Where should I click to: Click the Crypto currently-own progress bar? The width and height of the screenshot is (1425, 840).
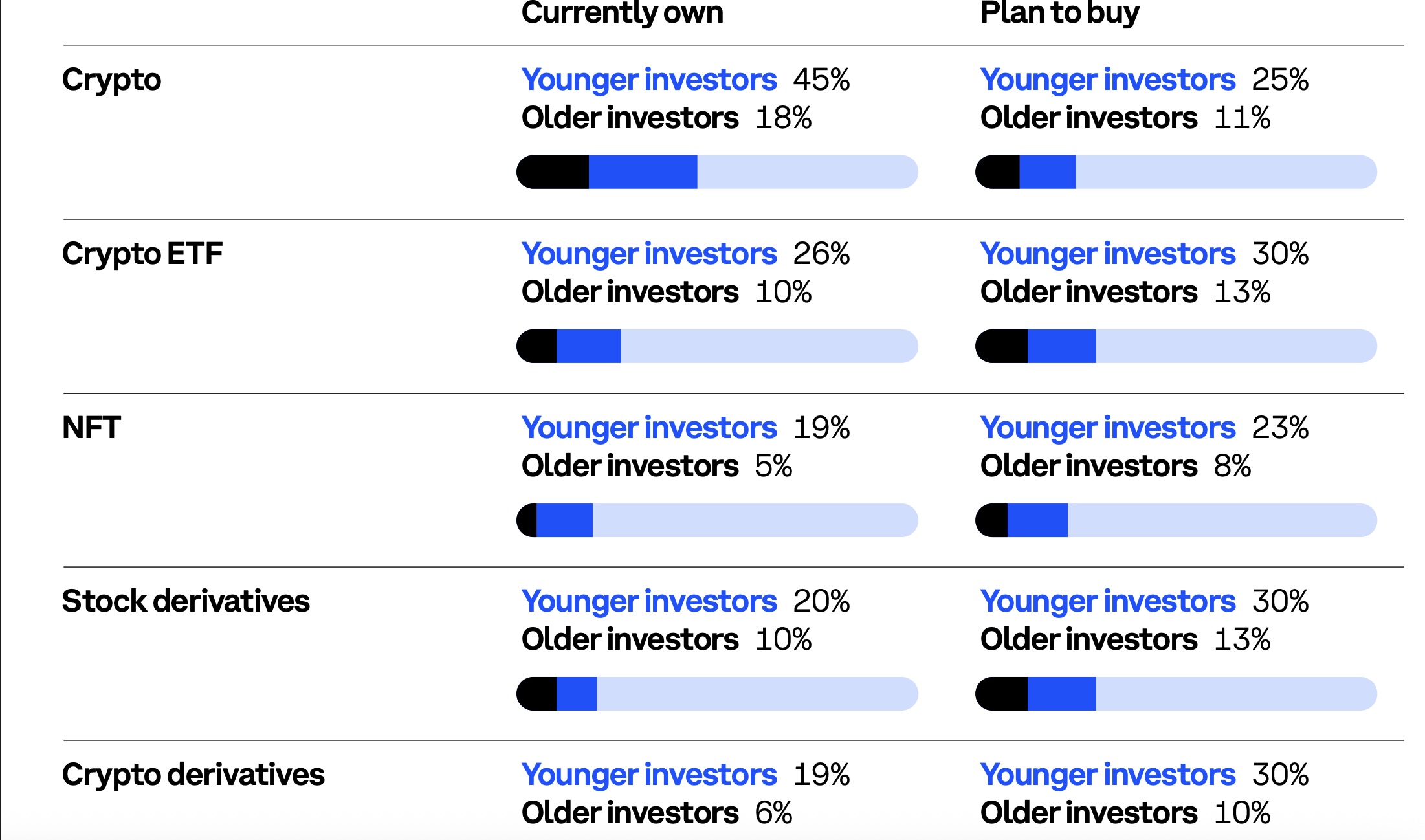pos(717,172)
